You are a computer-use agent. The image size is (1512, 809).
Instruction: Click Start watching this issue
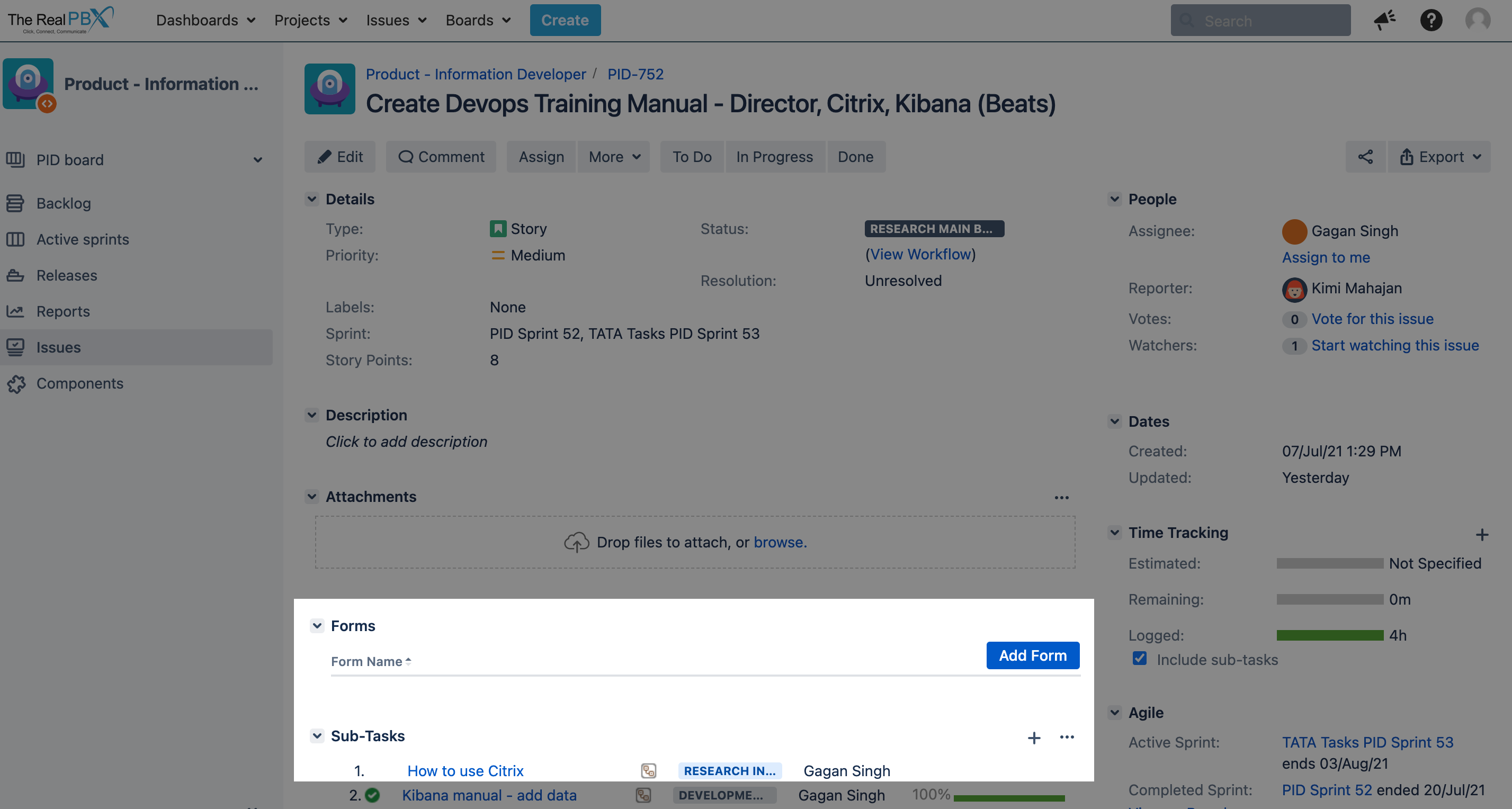[x=1395, y=345]
